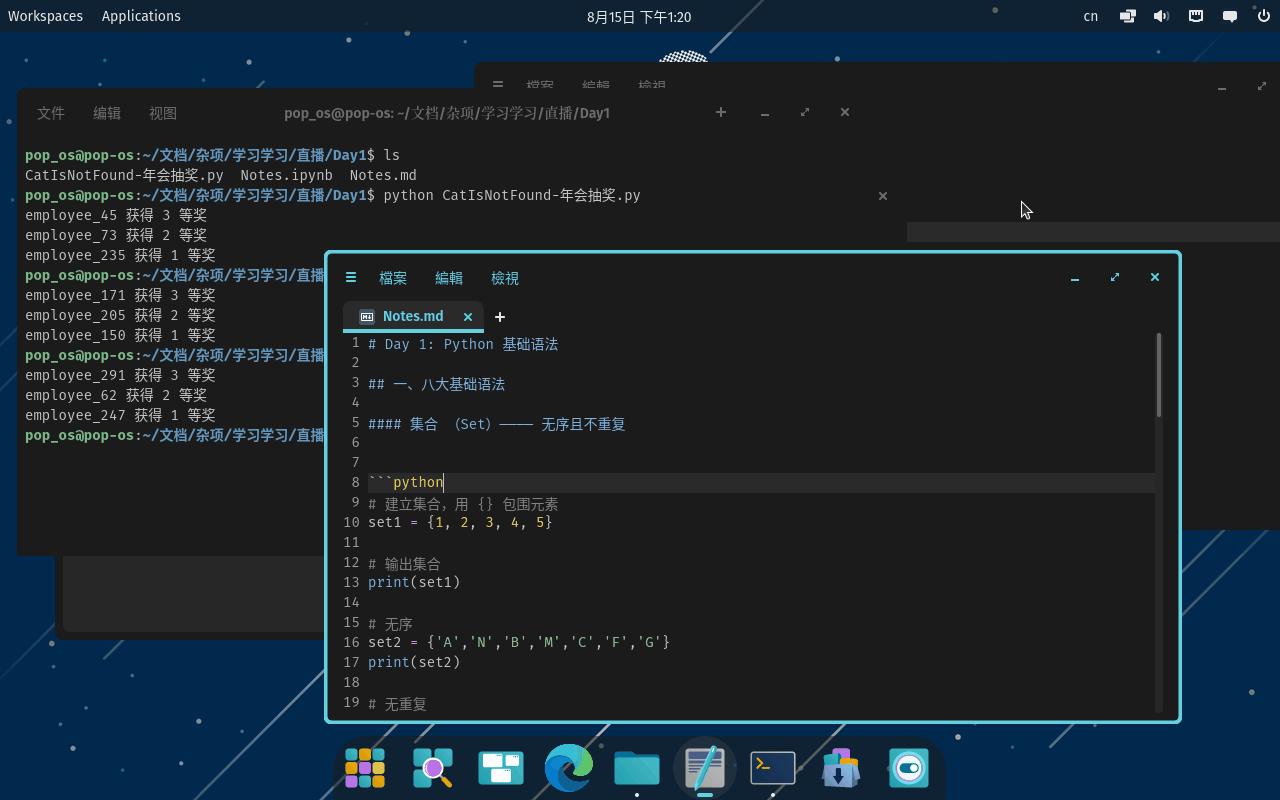
Task: Open the 编辑 menu in the terminal
Action: tap(107, 113)
